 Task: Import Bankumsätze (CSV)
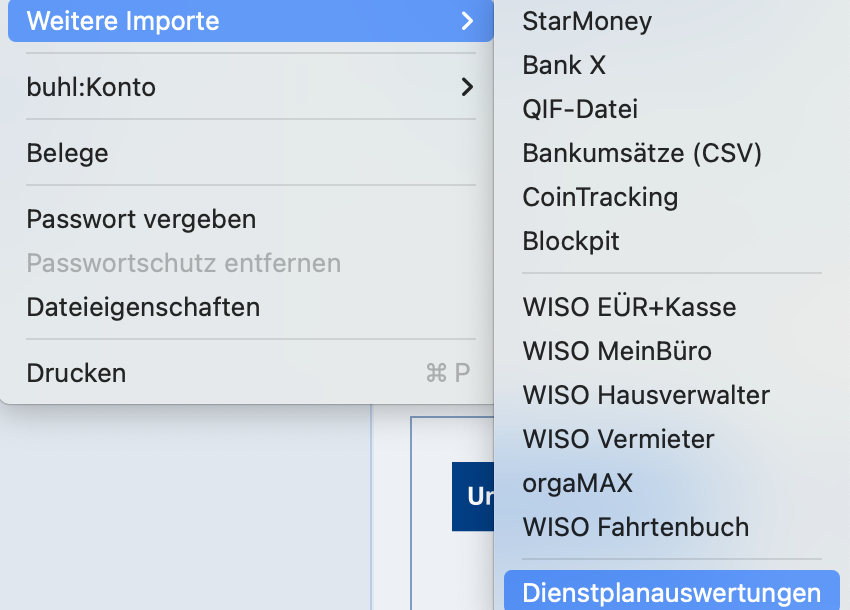[x=642, y=153]
